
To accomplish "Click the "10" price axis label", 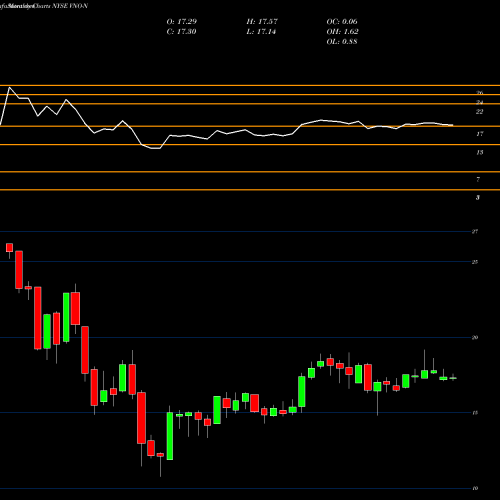I will (475, 489).
